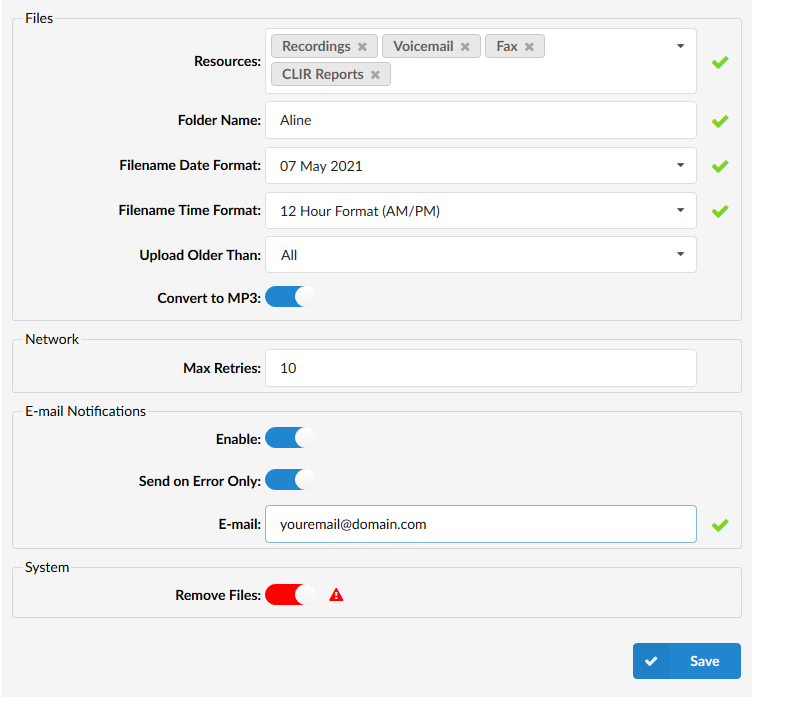The image size is (786, 716).
Task: Remove the Fax tag from Resources
Action: point(529,47)
